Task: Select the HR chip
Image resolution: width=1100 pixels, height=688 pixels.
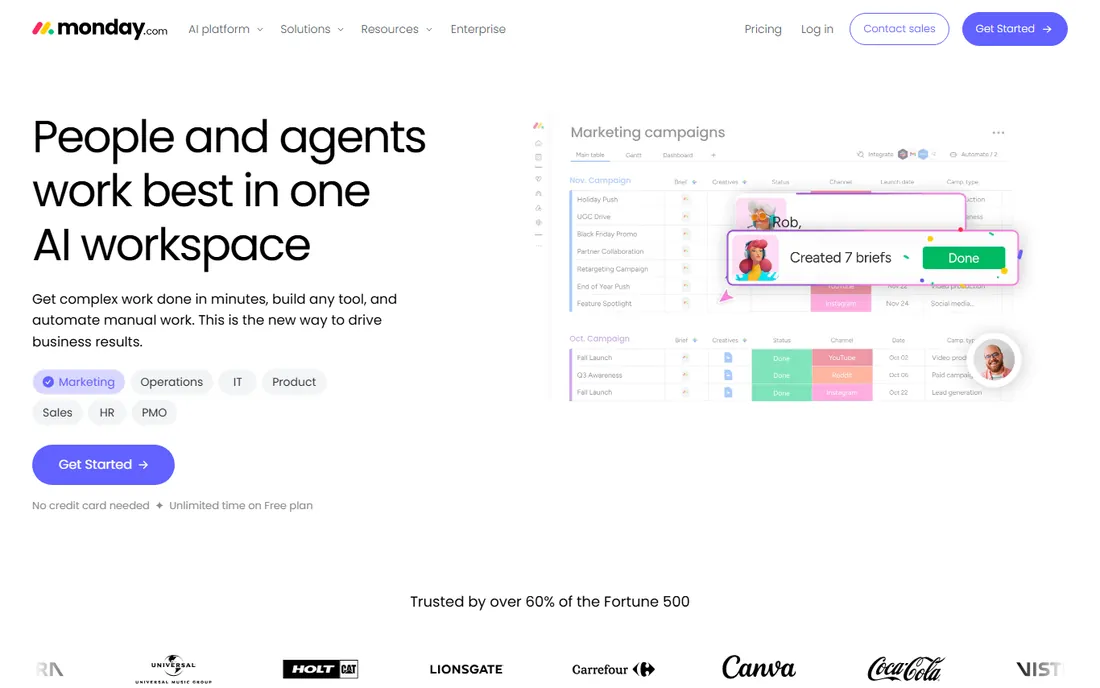Action: point(107,413)
